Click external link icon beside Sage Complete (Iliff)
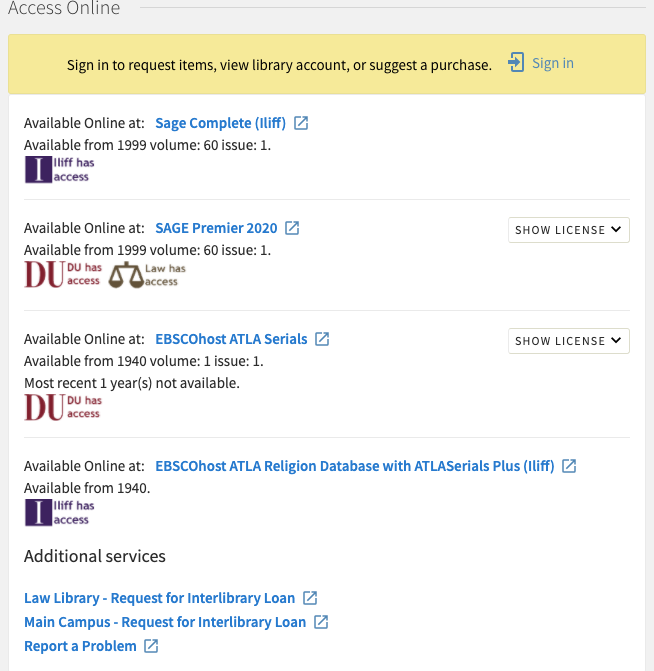The width and height of the screenshot is (654, 671). pyautogui.click(x=301, y=123)
